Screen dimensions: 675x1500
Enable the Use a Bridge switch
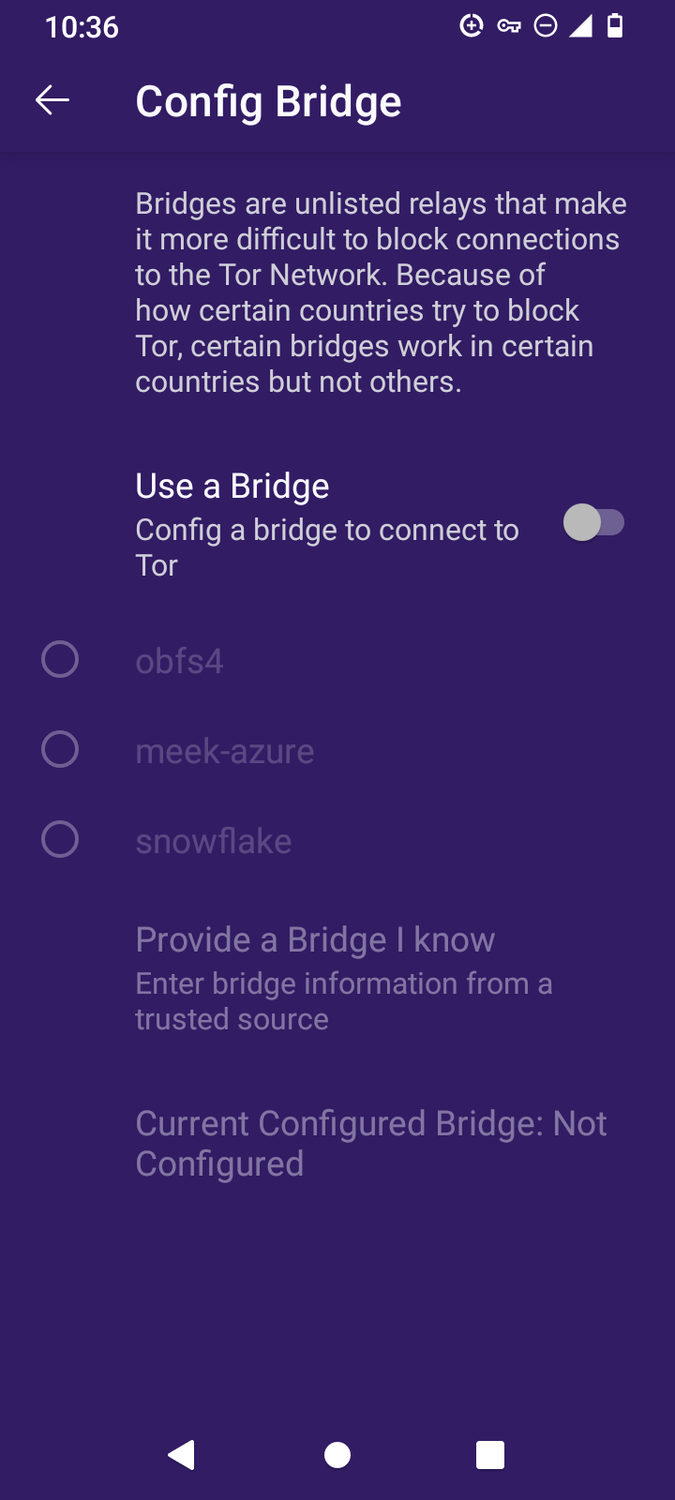pos(596,522)
